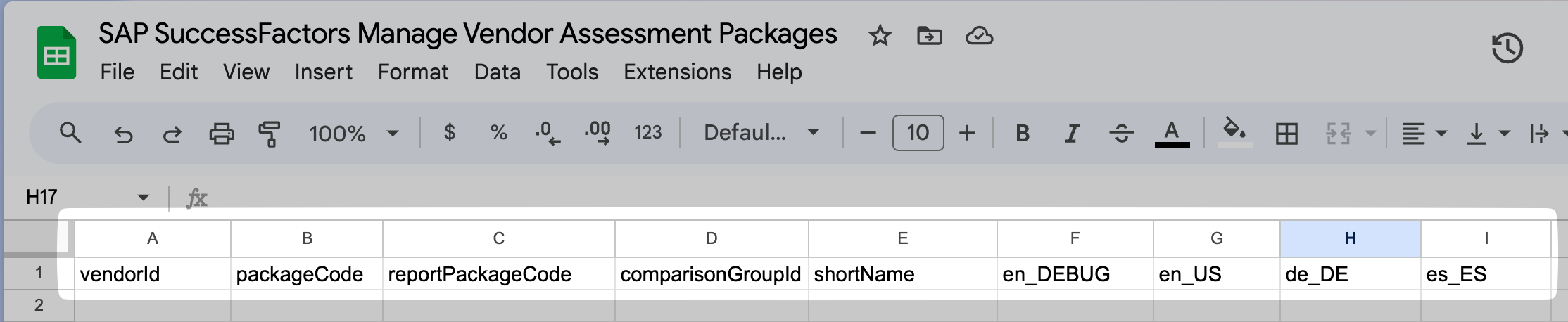Viewport: 1568px width, 322px height.
Task: Open the fill color picker
Action: pos(1235,132)
